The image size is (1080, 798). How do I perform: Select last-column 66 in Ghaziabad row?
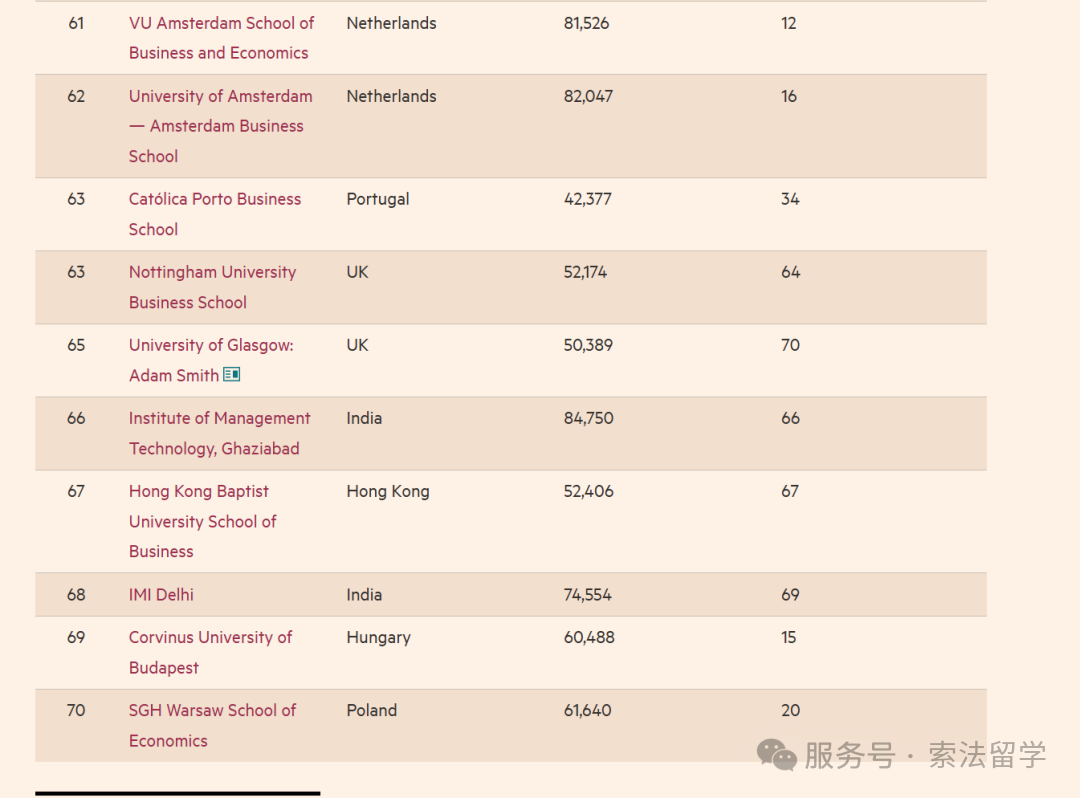[791, 418]
